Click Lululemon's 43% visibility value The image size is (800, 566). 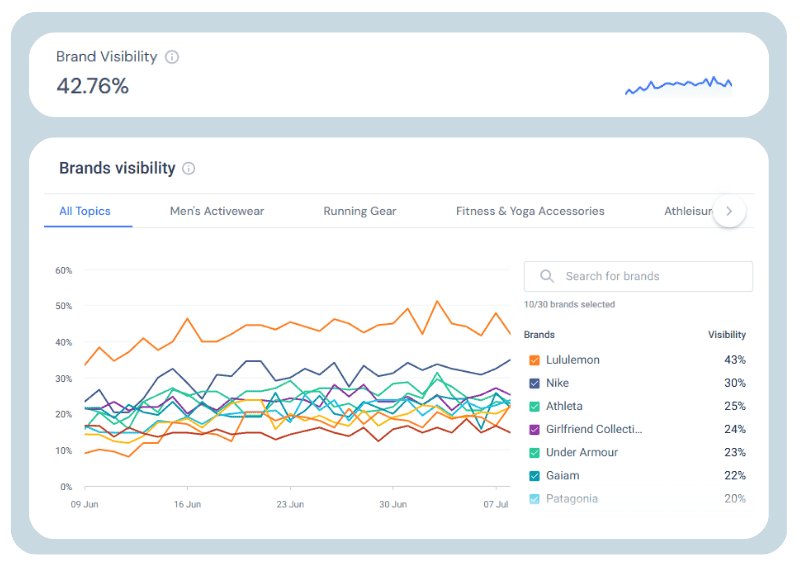(x=735, y=360)
